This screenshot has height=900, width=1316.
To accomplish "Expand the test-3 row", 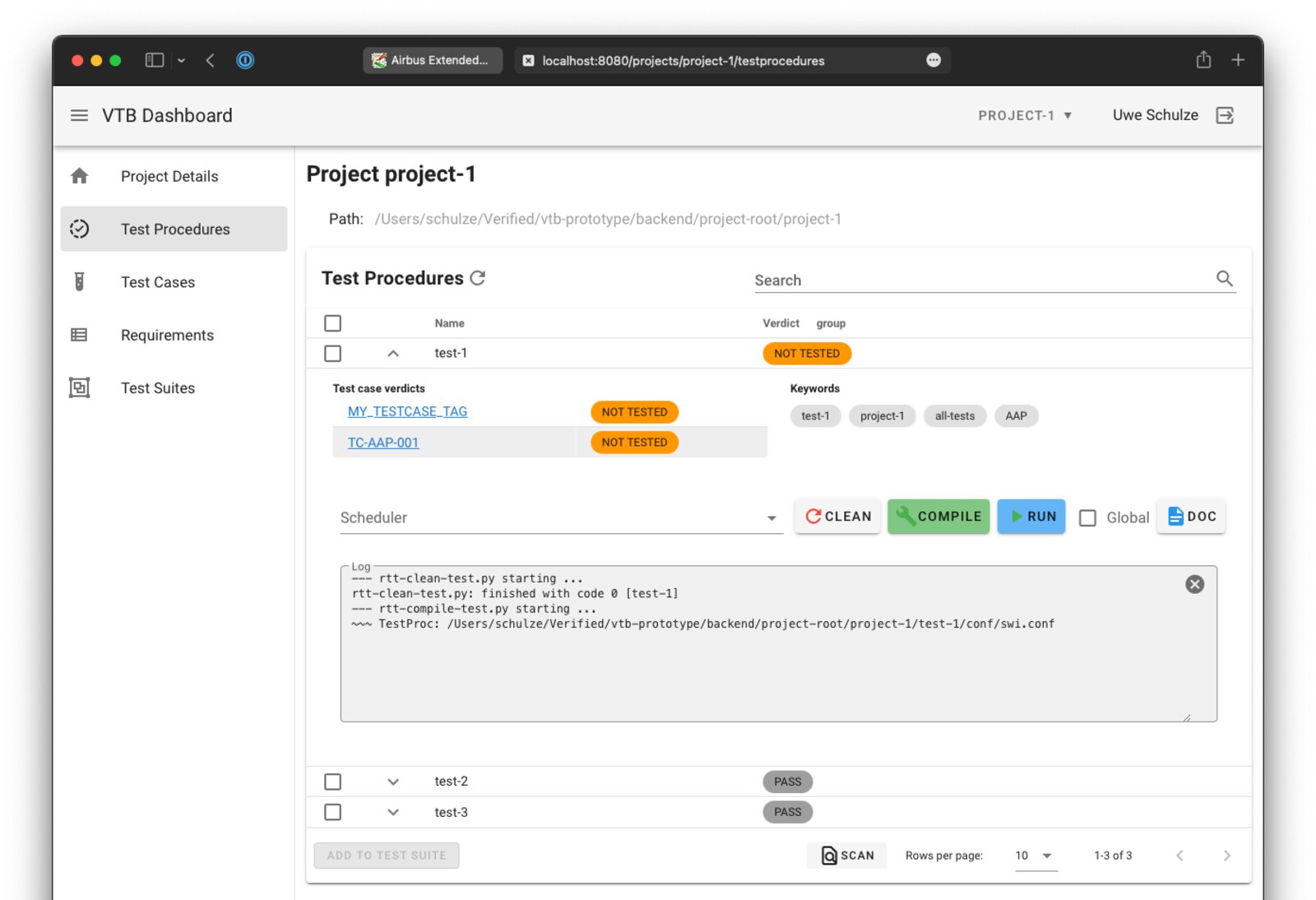I will click(x=393, y=812).
